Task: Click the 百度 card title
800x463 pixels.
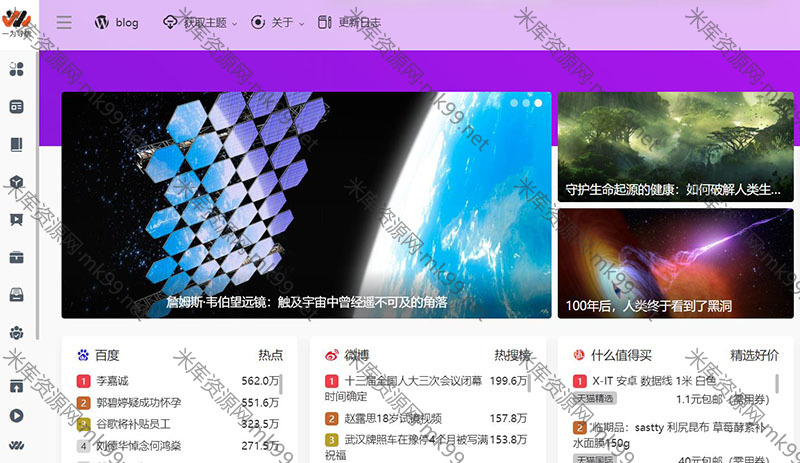Action: pyautogui.click(x=107, y=355)
